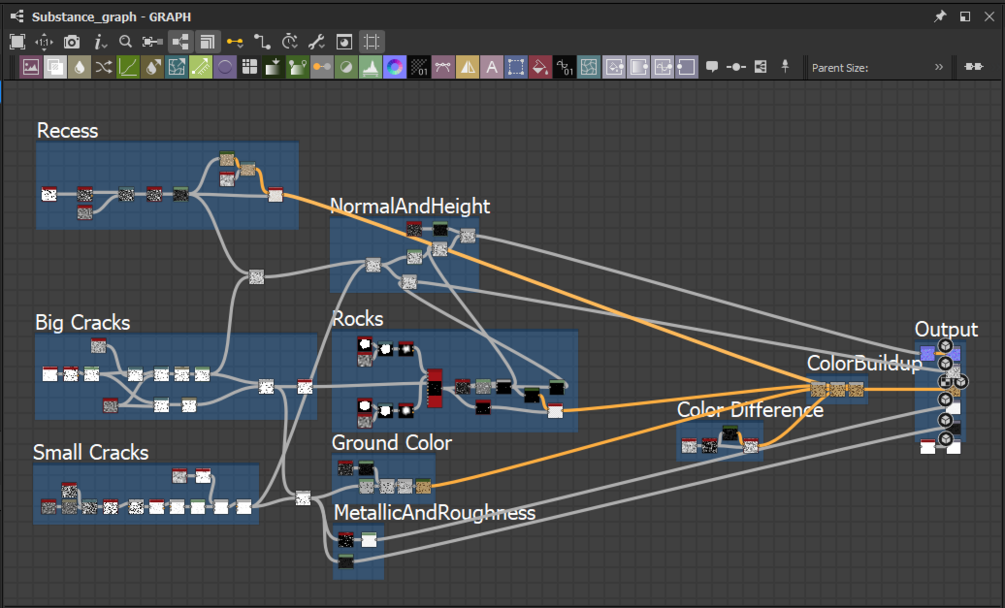Viewport: 1005px width, 608px height.
Task: Click the Substance_graph - GRAPH panel title
Action: [112, 17]
